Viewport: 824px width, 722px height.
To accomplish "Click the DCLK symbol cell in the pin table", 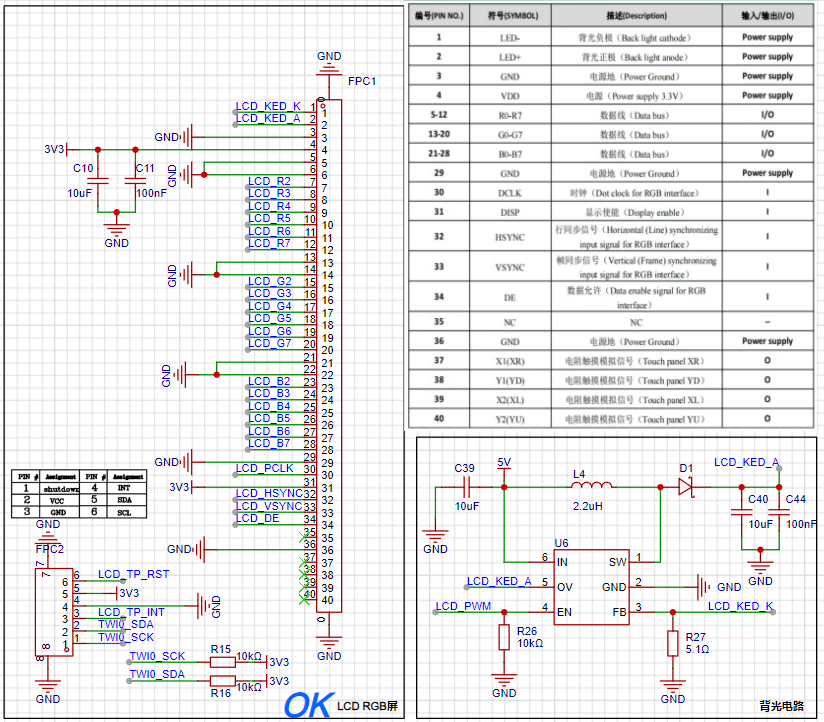I will [510, 193].
